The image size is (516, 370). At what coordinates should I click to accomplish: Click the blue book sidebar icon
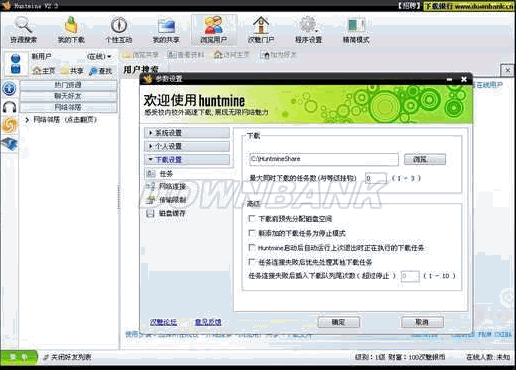pyautogui.click(x=9, y=144)
